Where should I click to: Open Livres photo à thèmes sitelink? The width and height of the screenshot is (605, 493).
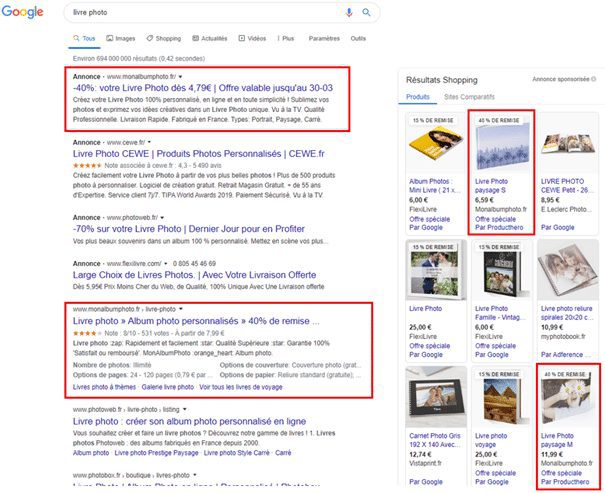coord(104,387)
